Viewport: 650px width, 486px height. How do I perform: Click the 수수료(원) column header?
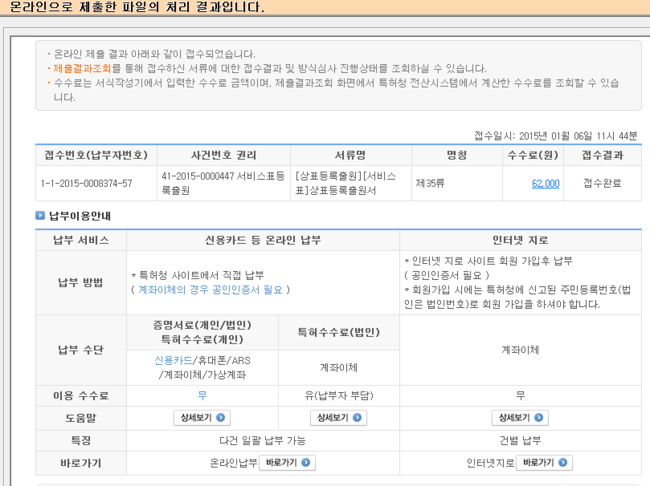[x=532, y=155]
